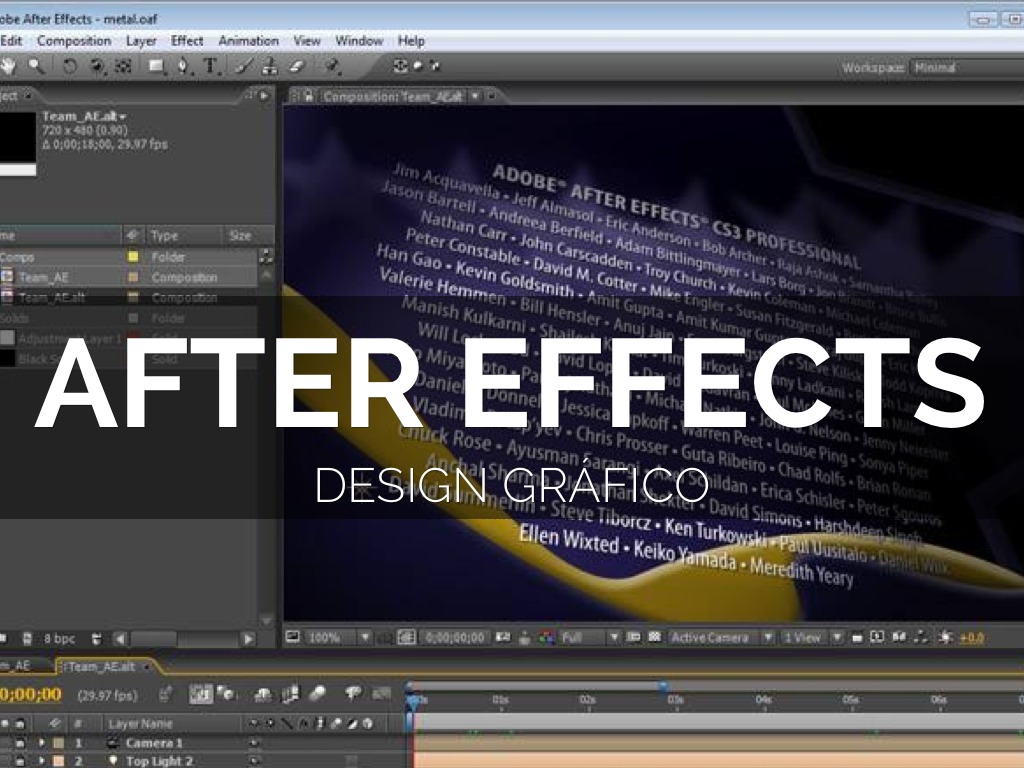Image resolution: width=1024 pixels, height=768 pixels.
Task: Select the Hand tool in the toolbar
Action: 8,67
